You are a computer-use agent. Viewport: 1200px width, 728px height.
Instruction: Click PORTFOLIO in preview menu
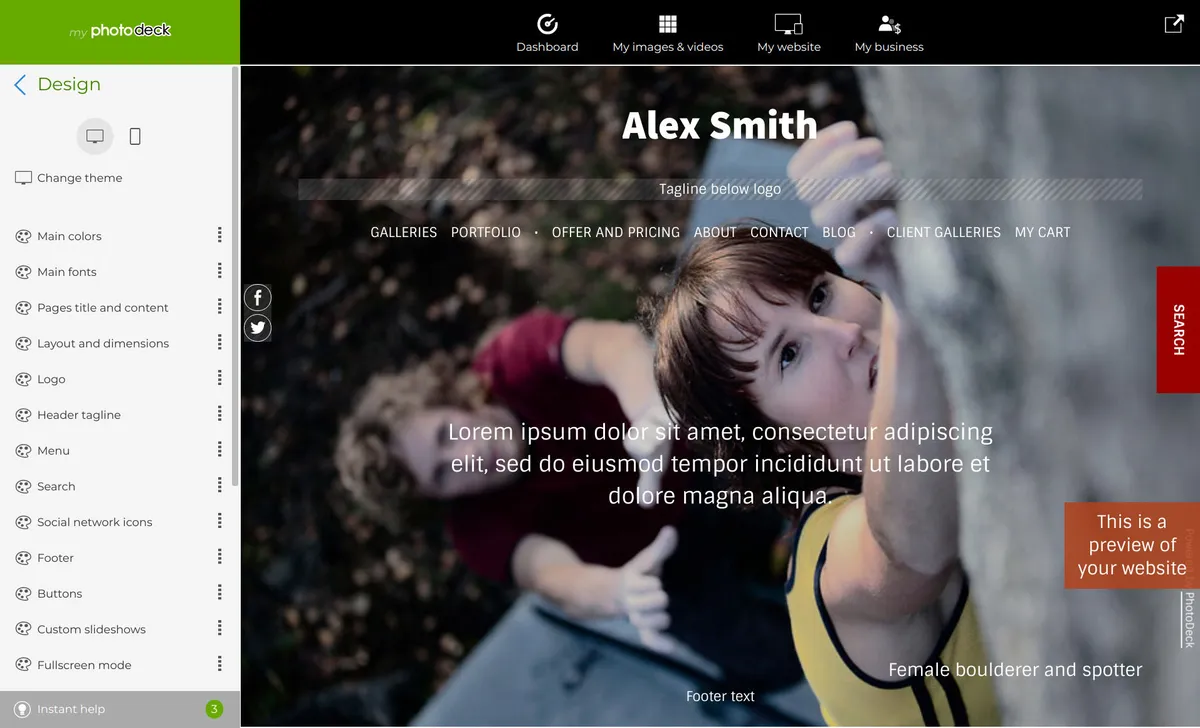point(486,232)
